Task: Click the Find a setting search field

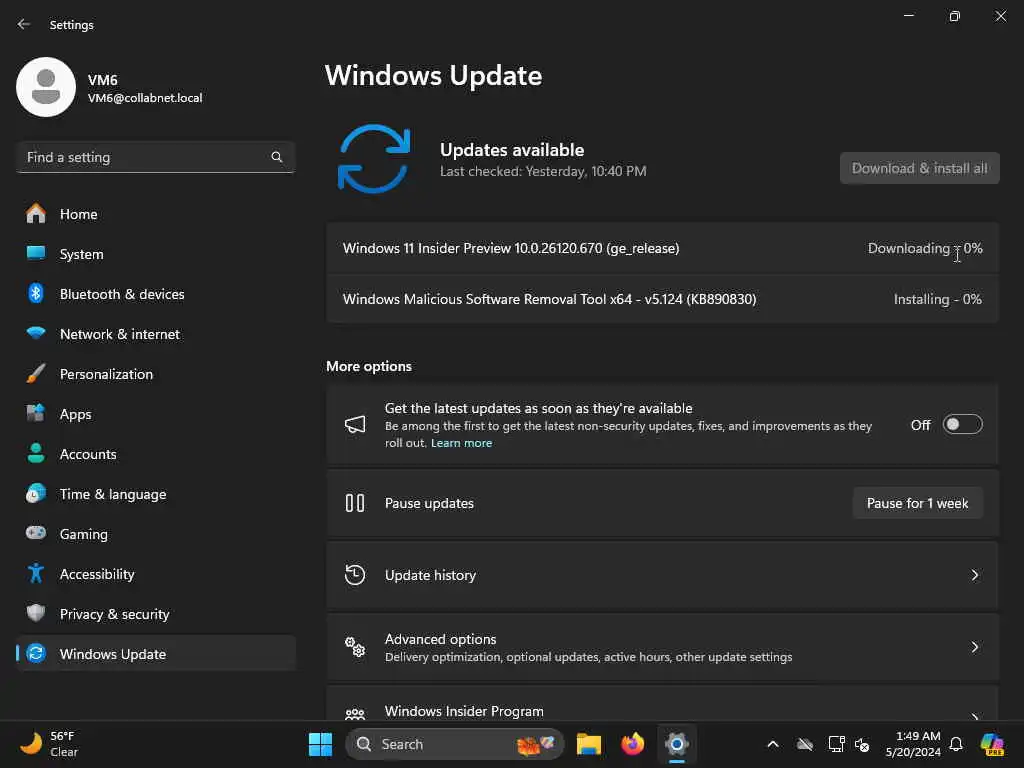Action: (155, 157)
